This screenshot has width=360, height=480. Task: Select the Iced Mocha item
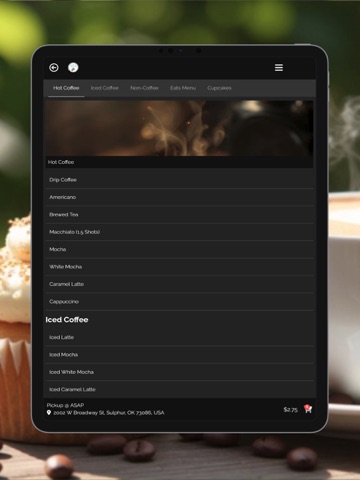coord(179,354)
